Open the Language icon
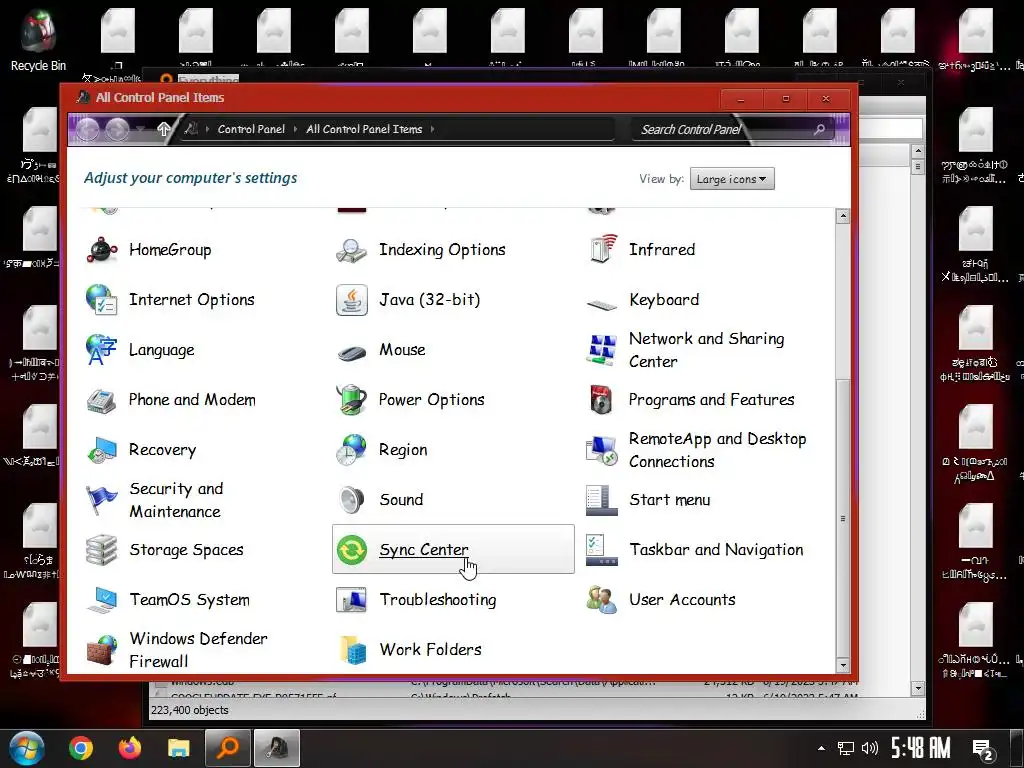 [102, 349]
